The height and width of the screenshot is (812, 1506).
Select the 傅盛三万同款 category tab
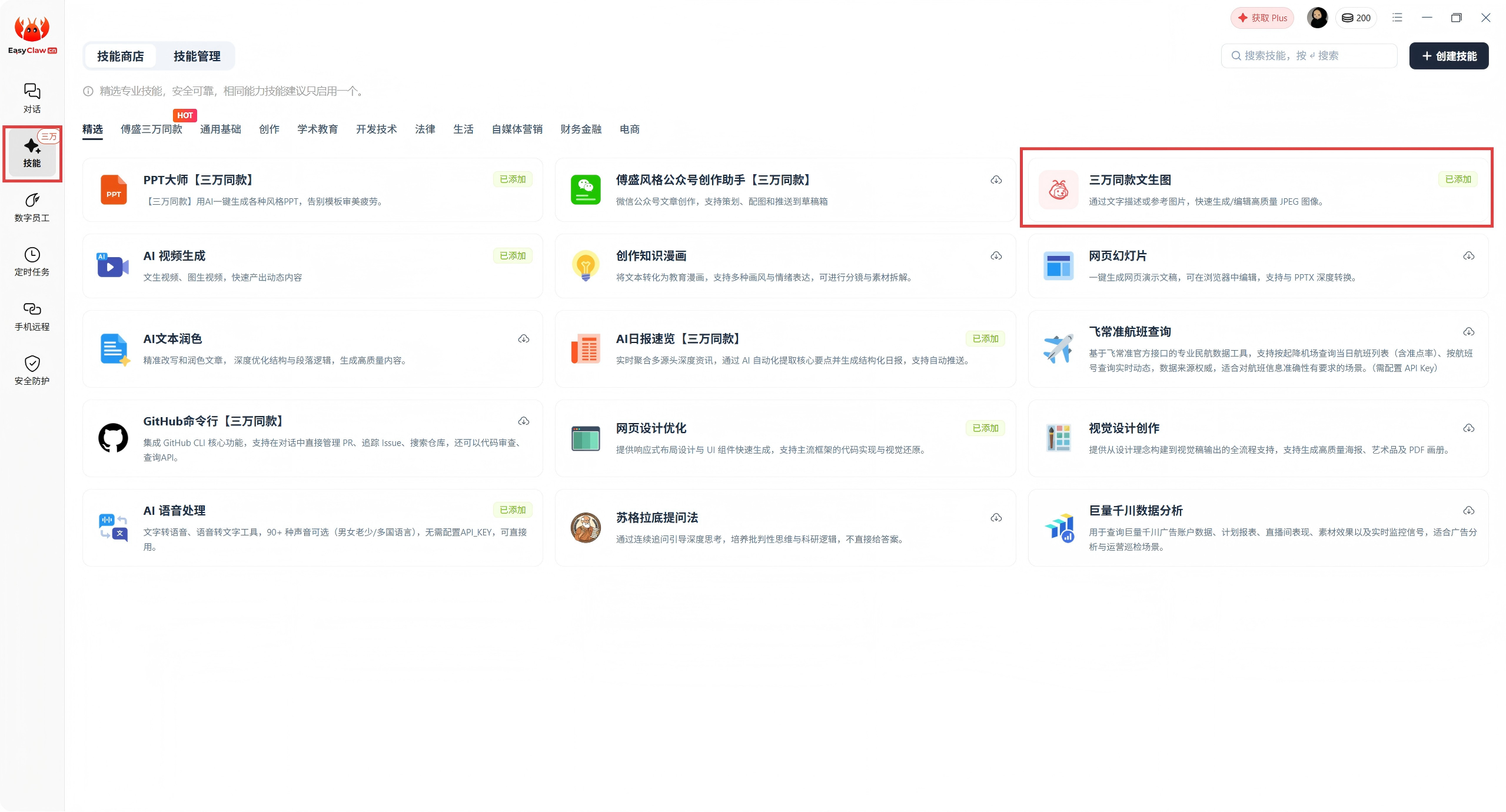tap(151, 129)
